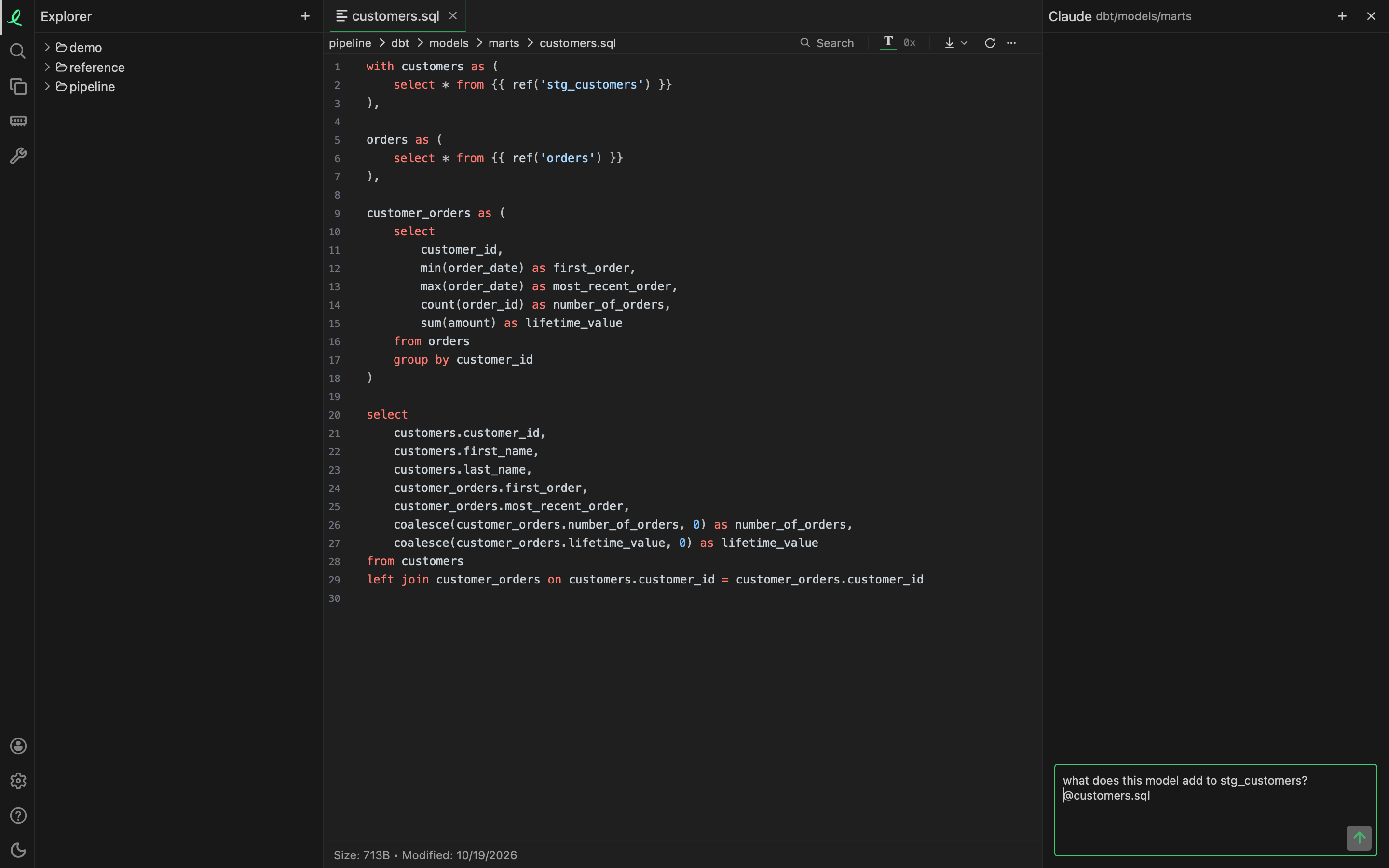
Task: Open the user account icon
Action: (18, 746)
